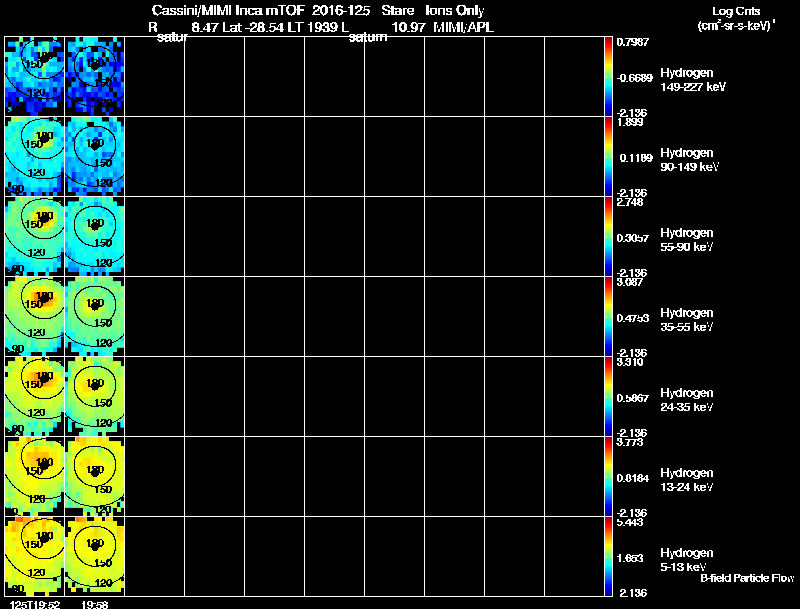800x609 pixels.
Task: Pick the 55-90 keV Hydrogen image under 19:58
Action: [x=94, y=237]
